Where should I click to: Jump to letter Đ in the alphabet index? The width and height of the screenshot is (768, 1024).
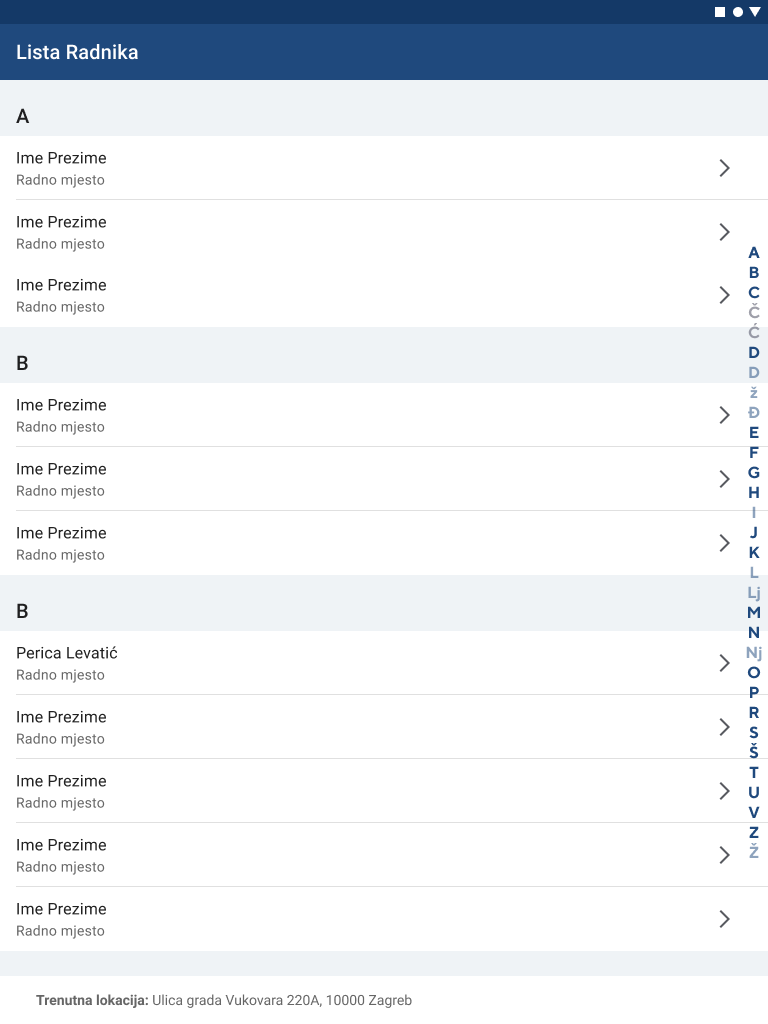(x=754, y=412)
